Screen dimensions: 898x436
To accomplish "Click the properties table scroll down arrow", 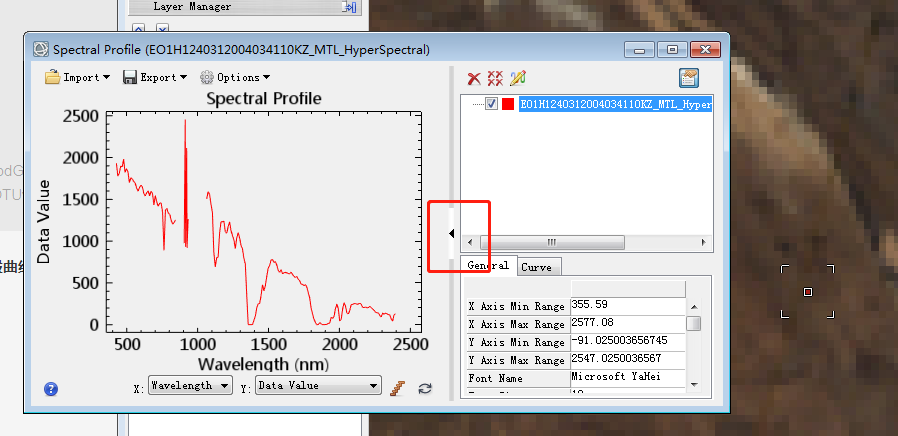I will point(694,384).
